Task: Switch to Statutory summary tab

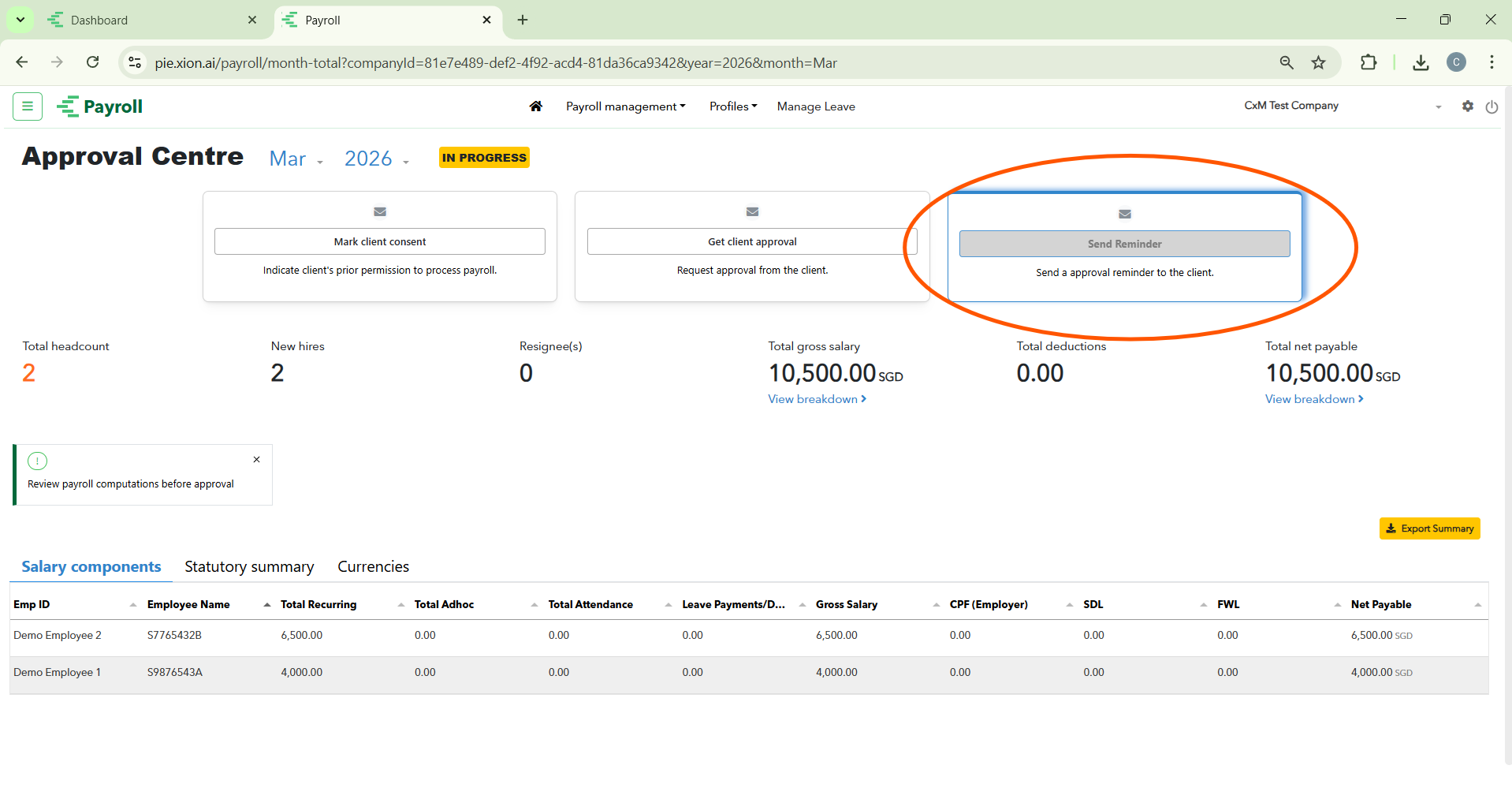Action: point(249,566)
